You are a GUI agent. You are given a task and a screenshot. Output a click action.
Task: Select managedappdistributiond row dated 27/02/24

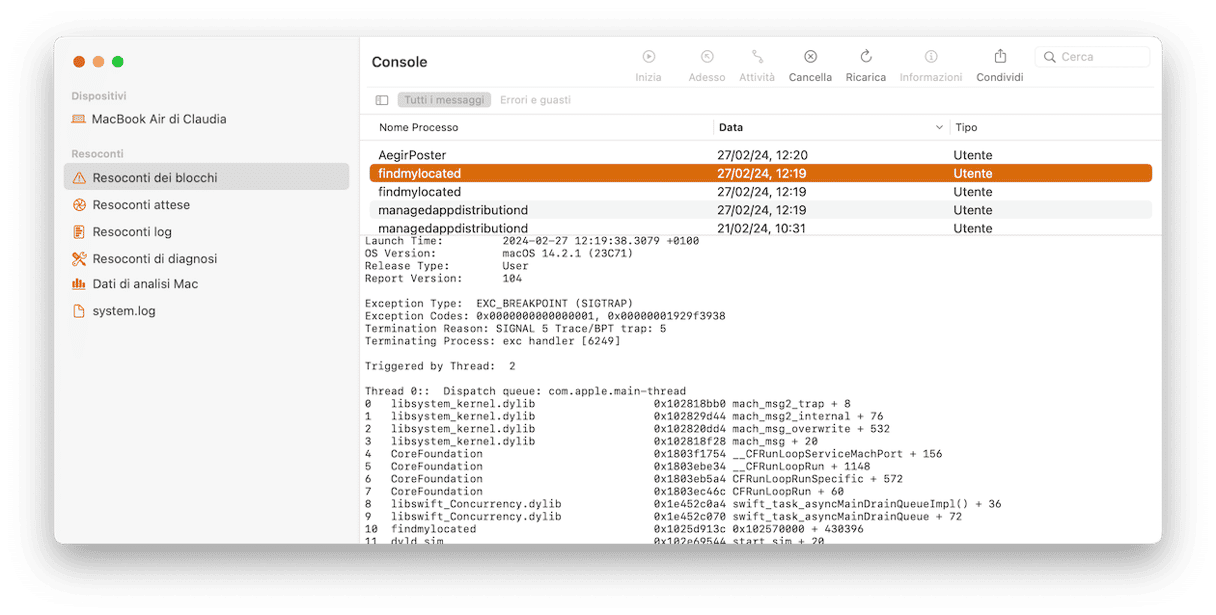(760, 210)
